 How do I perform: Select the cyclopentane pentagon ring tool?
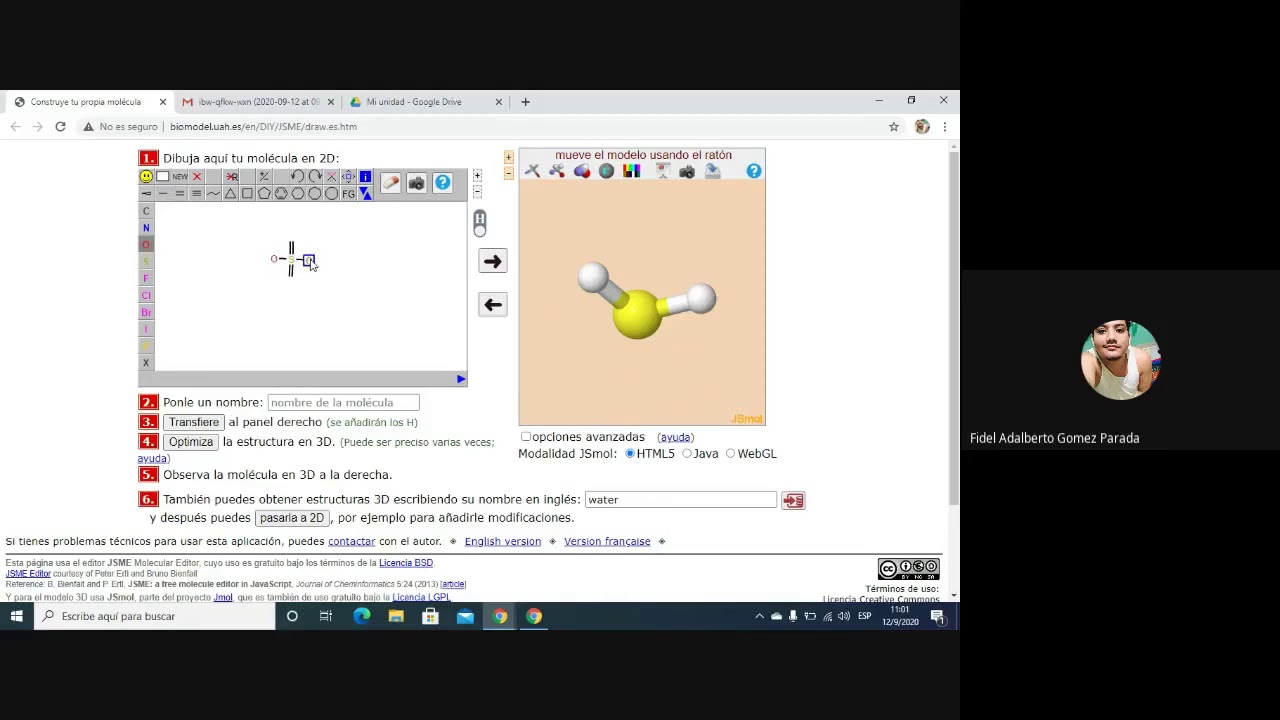pyautogui.click(x=264, y=194)
